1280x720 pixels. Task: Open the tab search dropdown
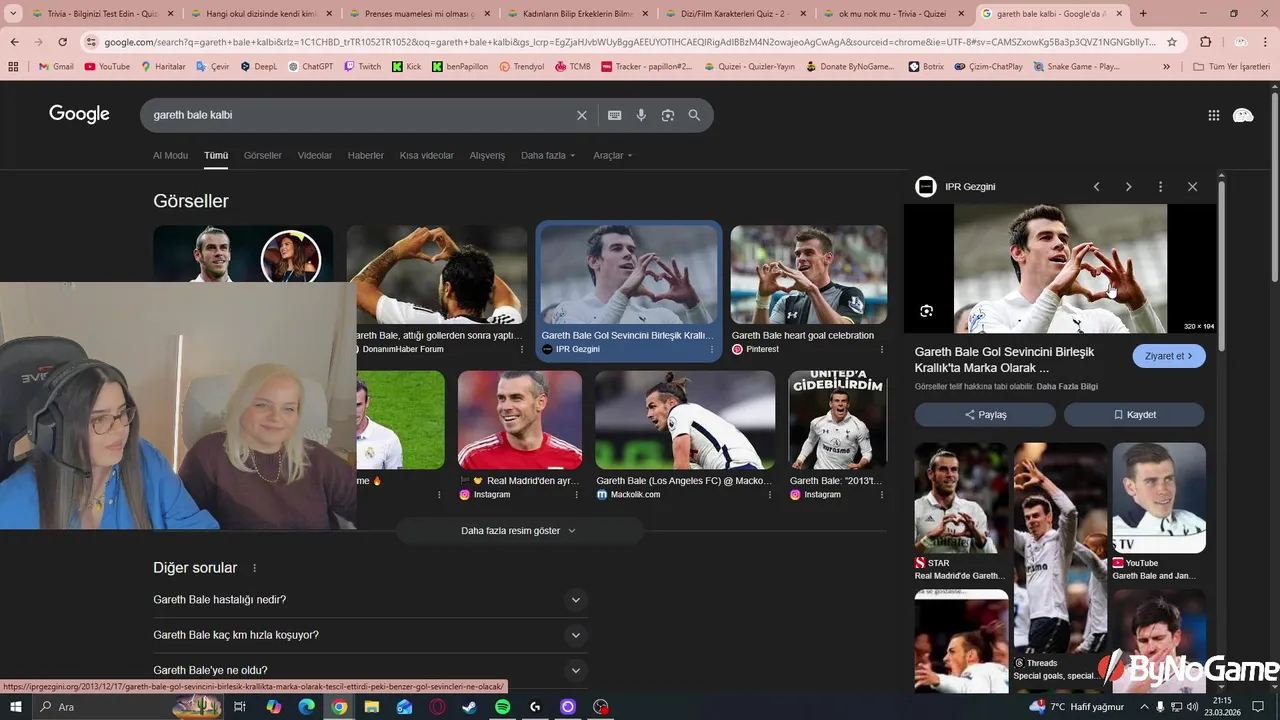coord(14,14)
